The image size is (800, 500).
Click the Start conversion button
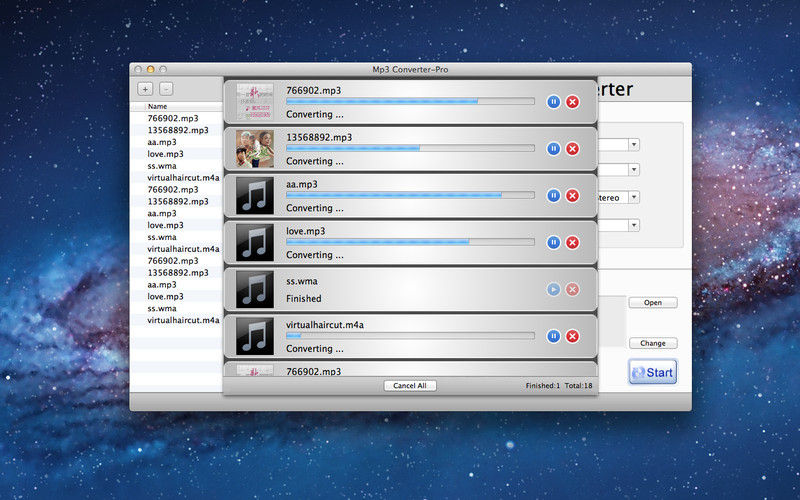(x=653, y=372)
